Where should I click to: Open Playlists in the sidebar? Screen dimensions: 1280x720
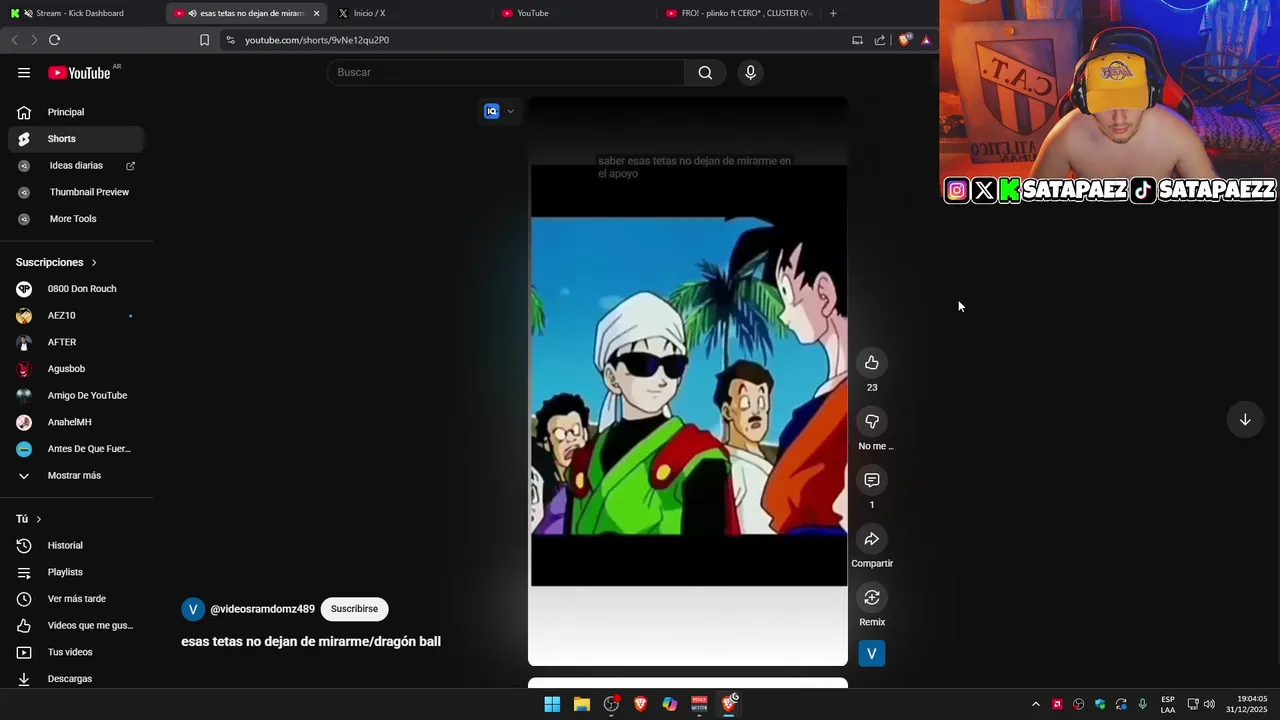tap(75, 572)
